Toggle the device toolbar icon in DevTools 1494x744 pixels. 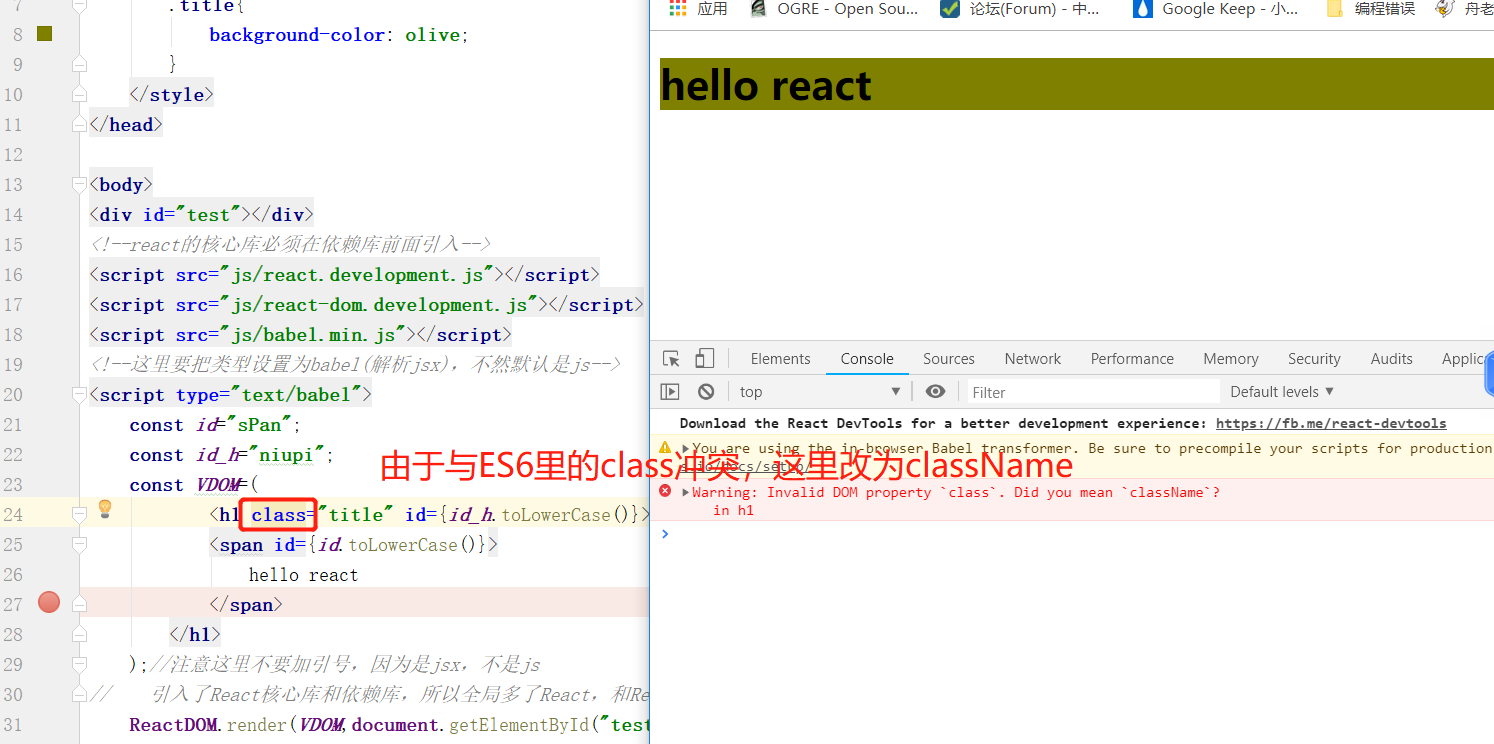coord(705,359)
